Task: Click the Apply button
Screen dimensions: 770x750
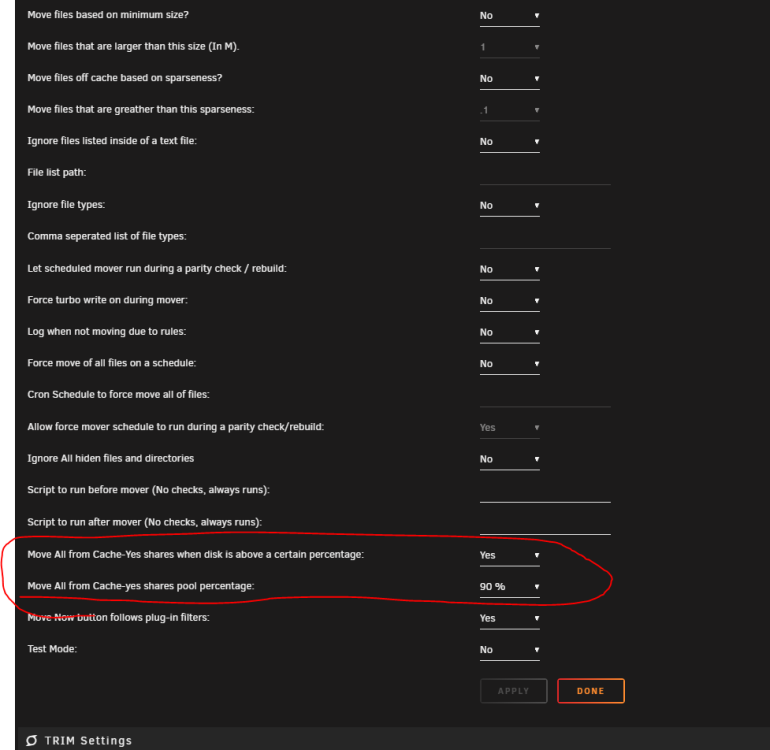Action: (513, 691)
